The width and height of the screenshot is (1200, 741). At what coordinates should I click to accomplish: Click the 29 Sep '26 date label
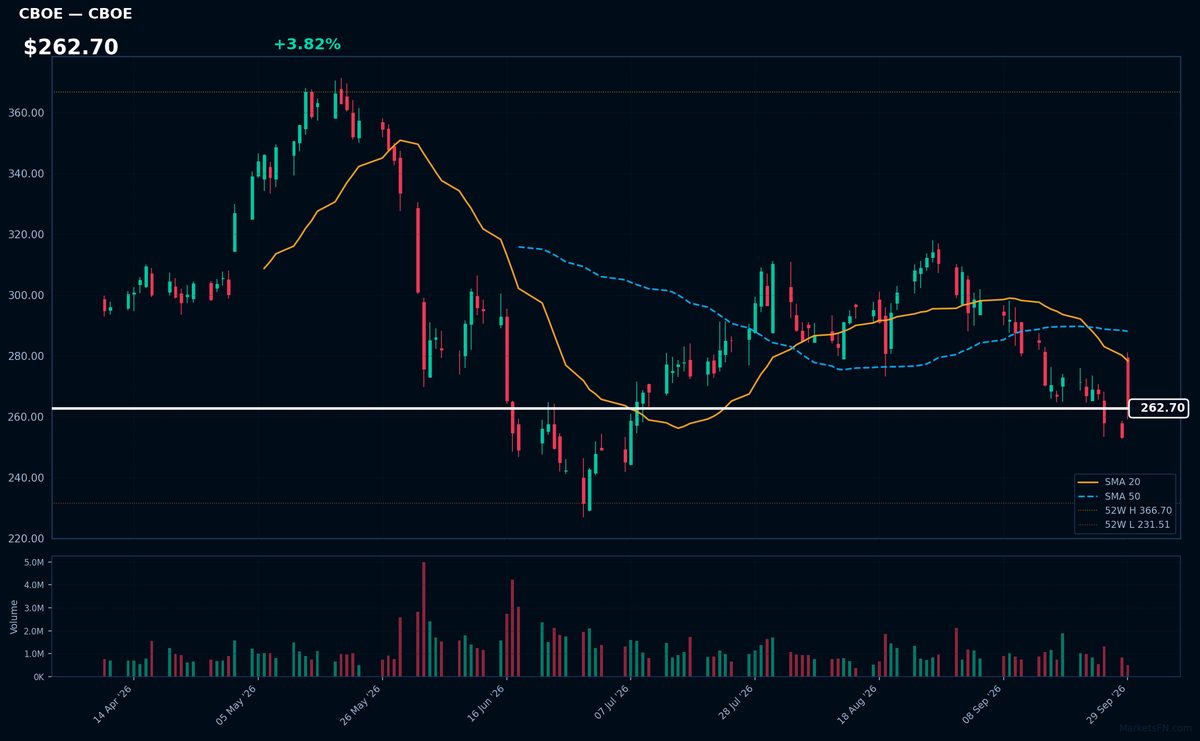pyautogui.click(x=1105, y=705)
